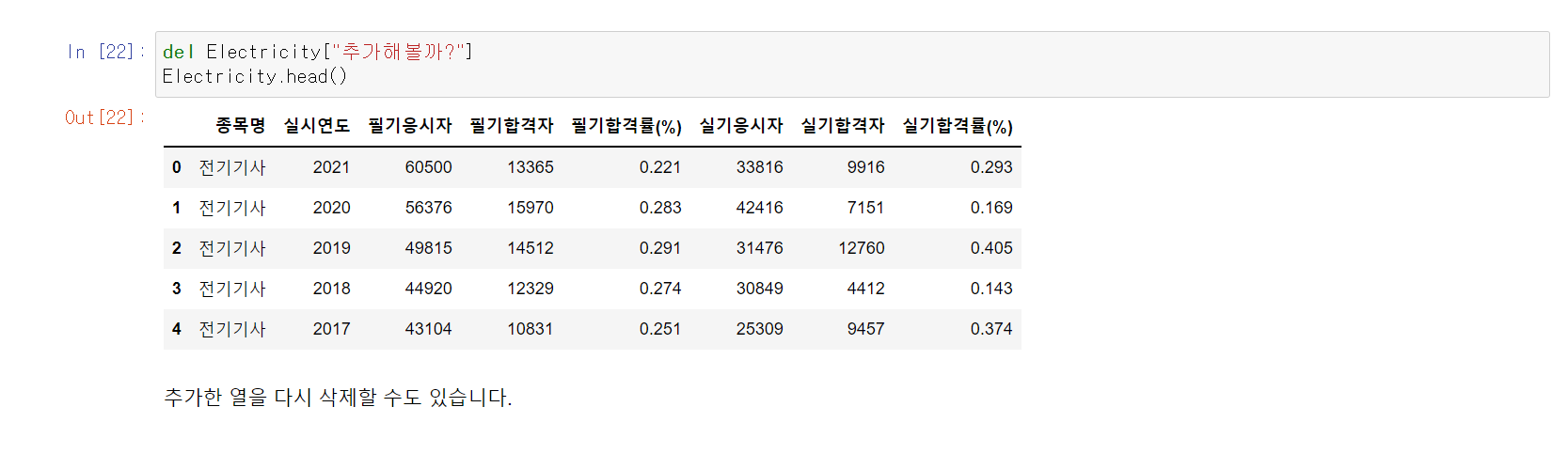Click the value 0.293
The height and width of the screenshot is (454, 1568).
(991, 167)
